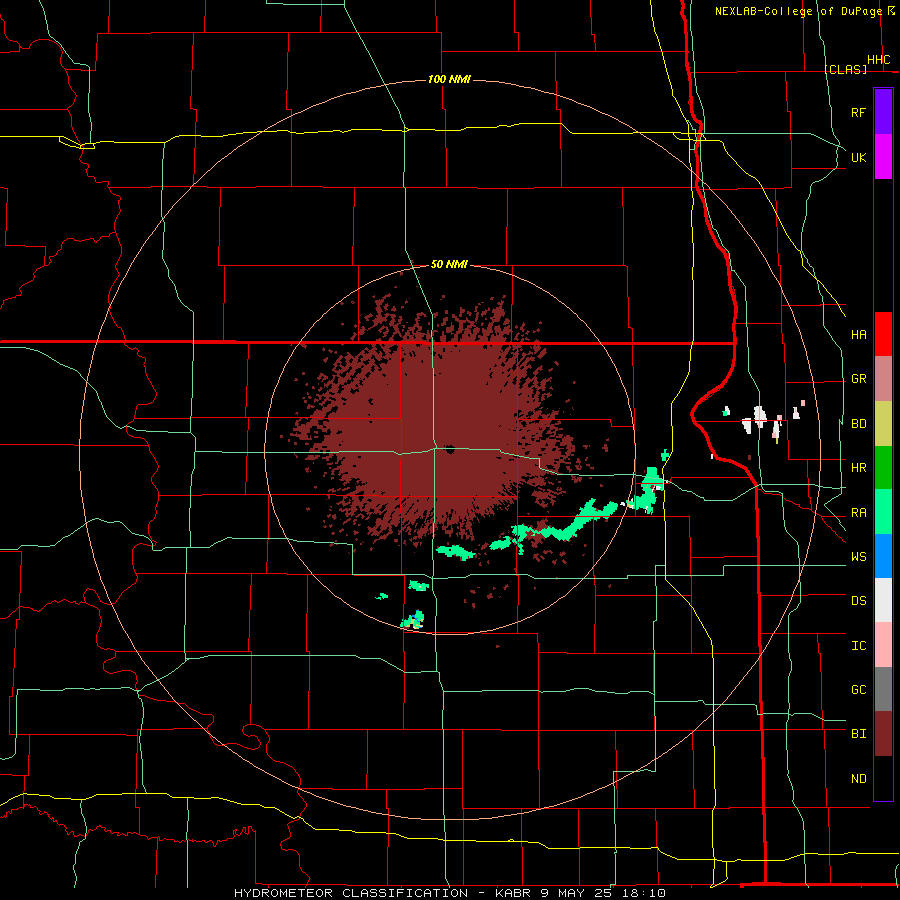
Task: Pick the dark green HR color swatch
Action: click(883, 468)
